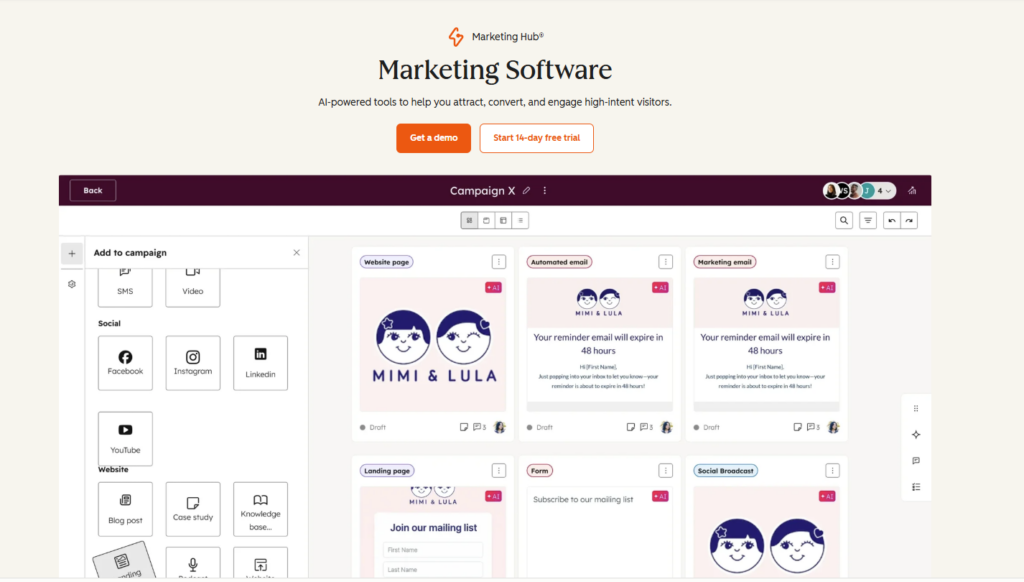
Task: Add a YouTube video to the campaign
Action: [x=124, y=437]
